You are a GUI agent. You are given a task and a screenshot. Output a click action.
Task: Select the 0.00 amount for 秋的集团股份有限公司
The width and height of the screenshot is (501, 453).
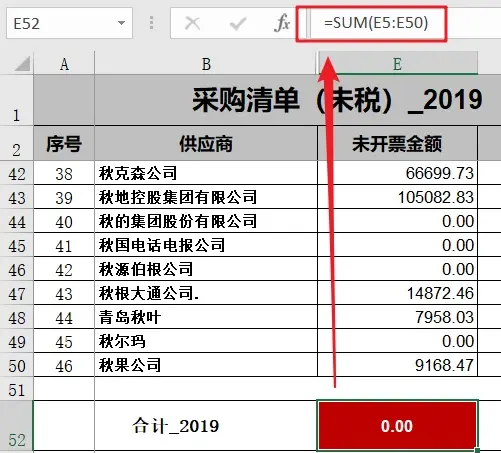(398, 221)
